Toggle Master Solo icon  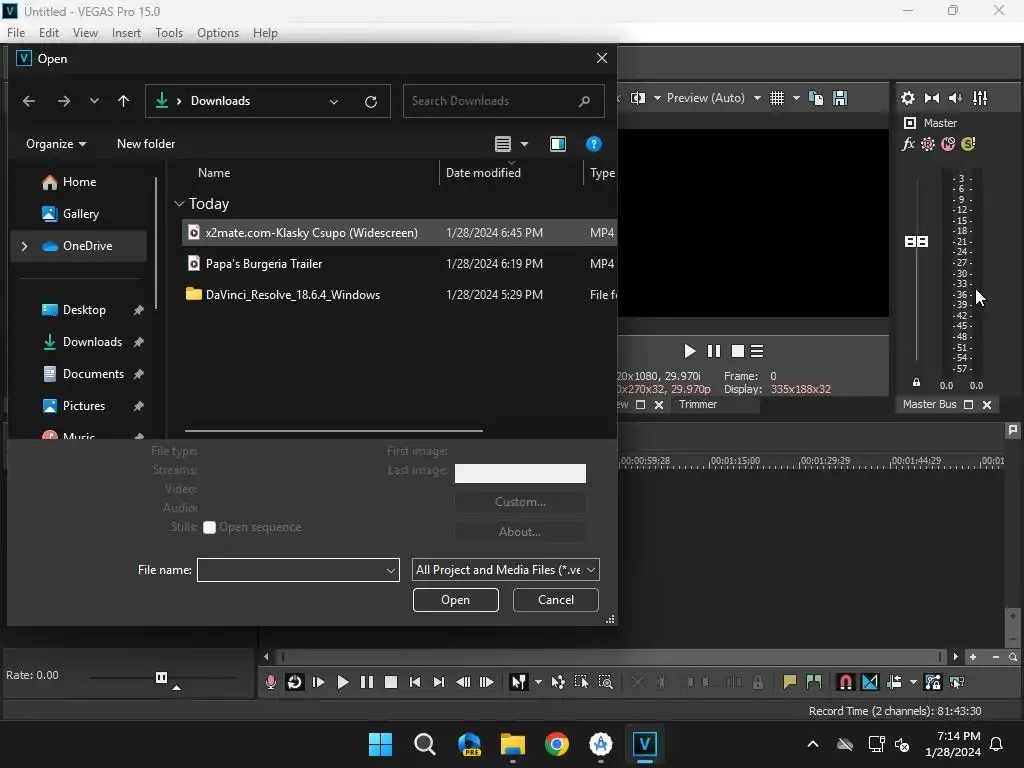[968, 144]
